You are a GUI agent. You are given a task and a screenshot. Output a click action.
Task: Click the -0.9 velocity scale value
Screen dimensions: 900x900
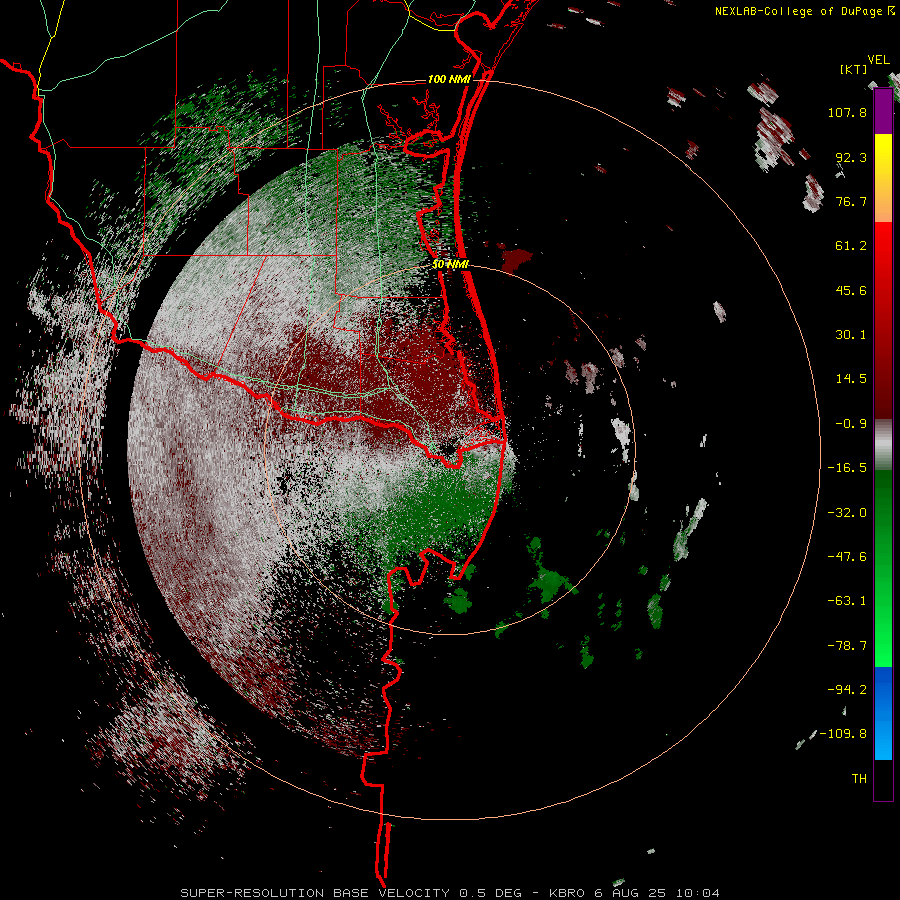coord(851,424)
